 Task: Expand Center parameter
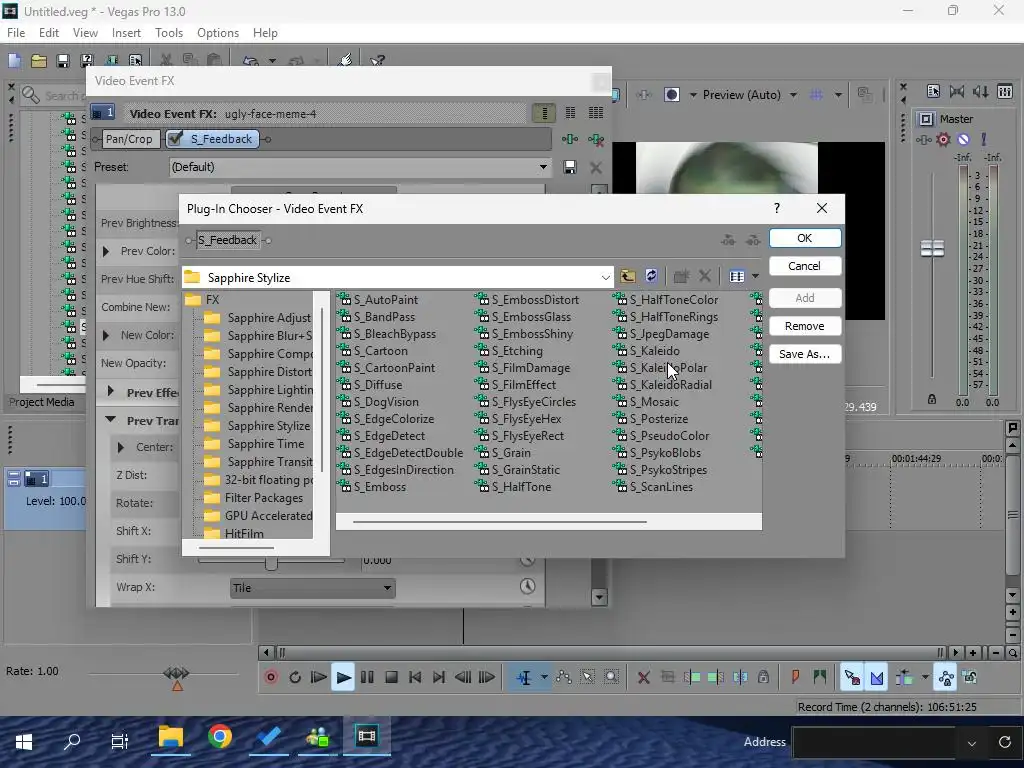click(x=120, y=447)
